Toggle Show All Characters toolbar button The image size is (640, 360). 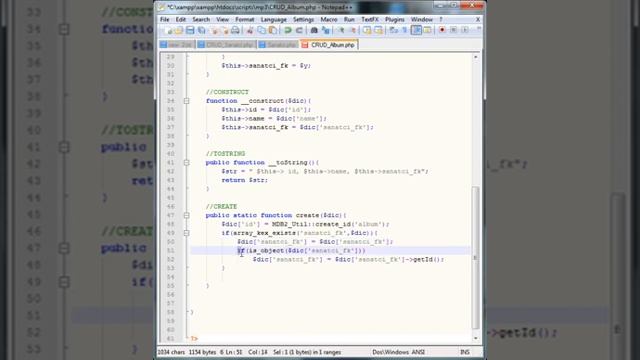404,30
